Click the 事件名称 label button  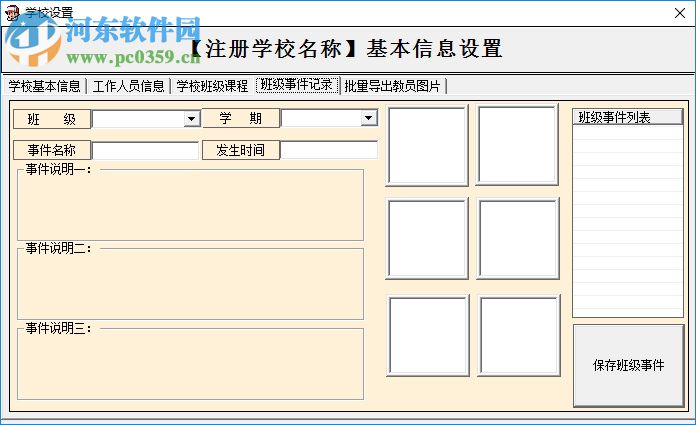point(52,150)
